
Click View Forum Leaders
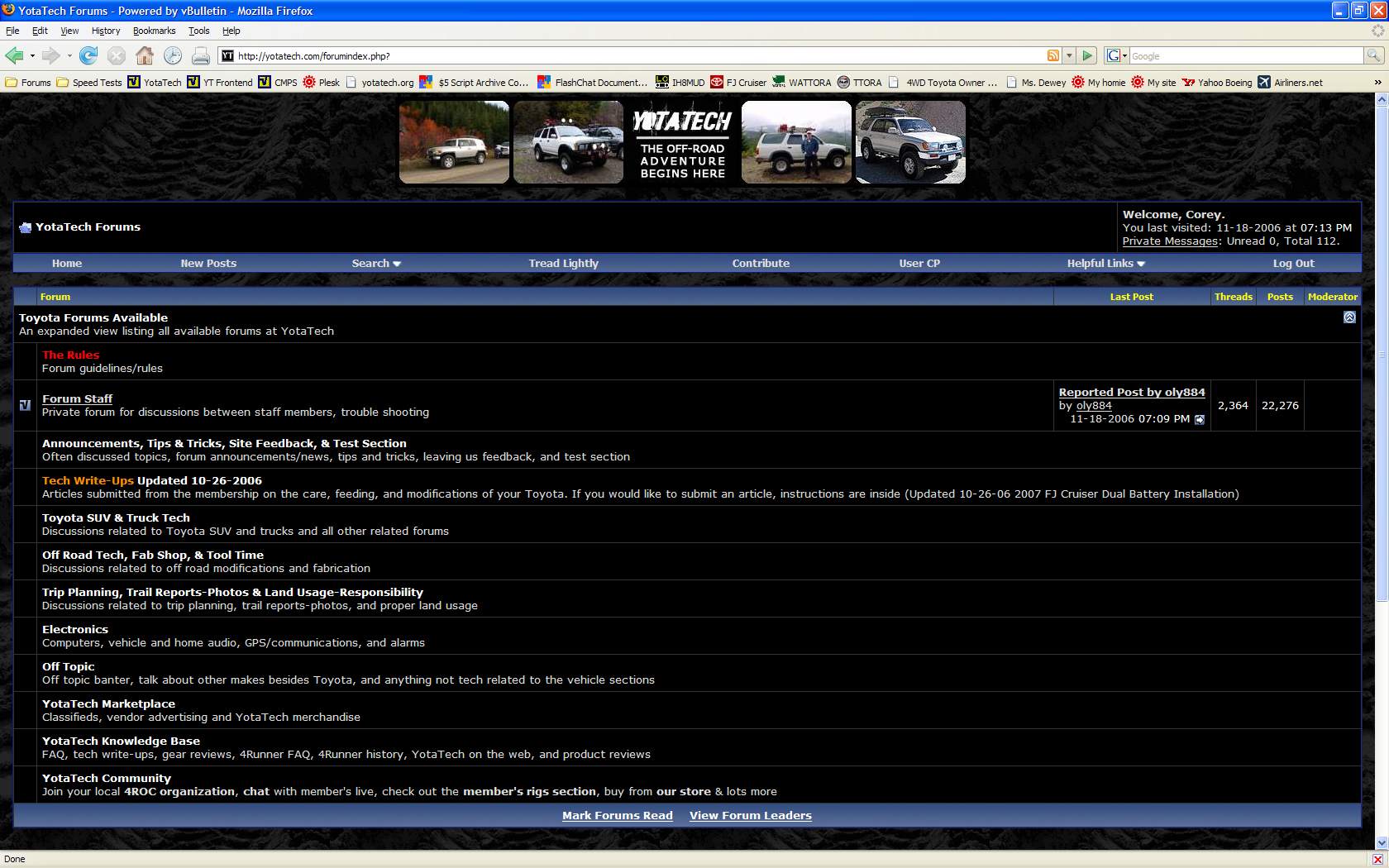pyautogui.click(x=751, y=815)
